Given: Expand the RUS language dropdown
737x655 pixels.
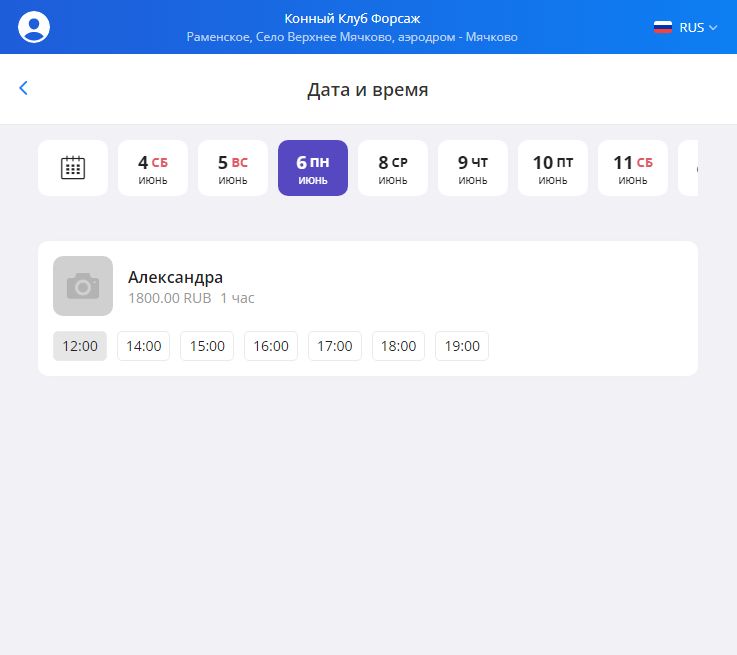Looking at the screenshot, I should tap(698, 27).
